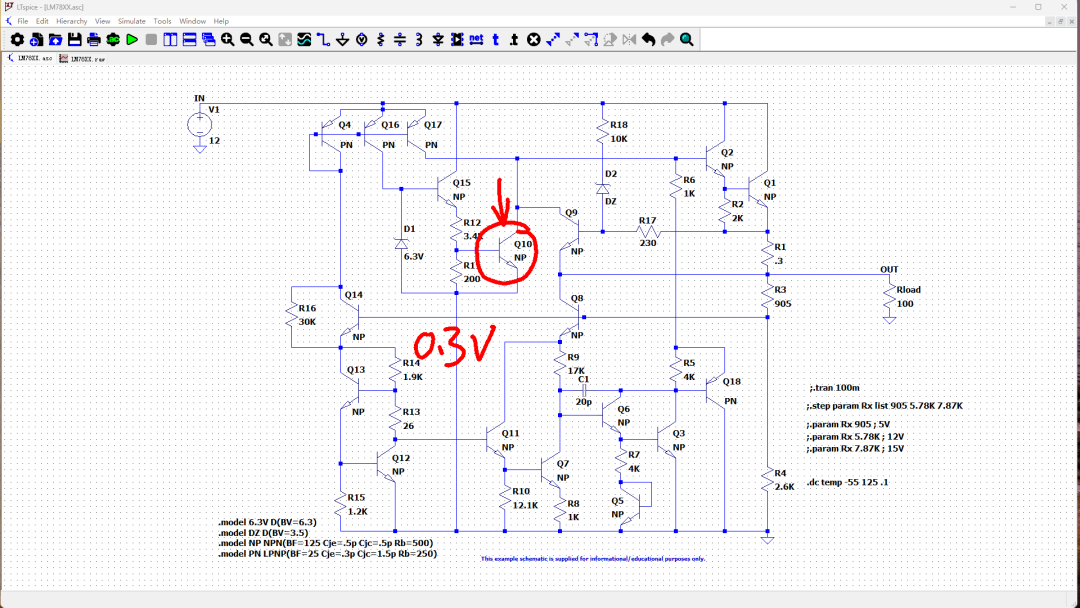Click the circled Q10 transistor in the schematic
This screenshot has width=1080, height=608.
[x=508, y=250]
